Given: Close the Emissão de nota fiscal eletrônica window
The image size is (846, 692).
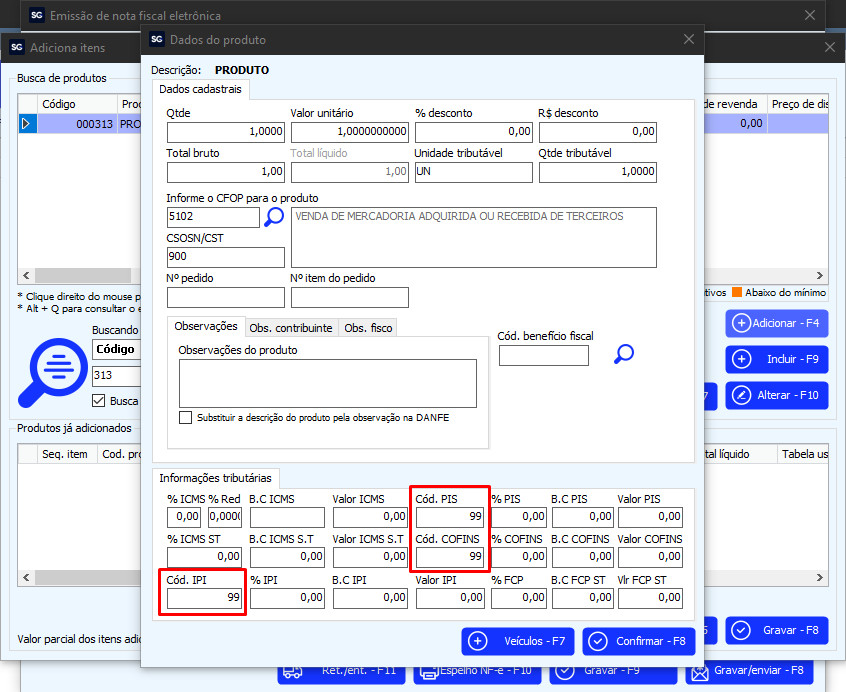Looking at the screenshot, I should coord(810,15).
